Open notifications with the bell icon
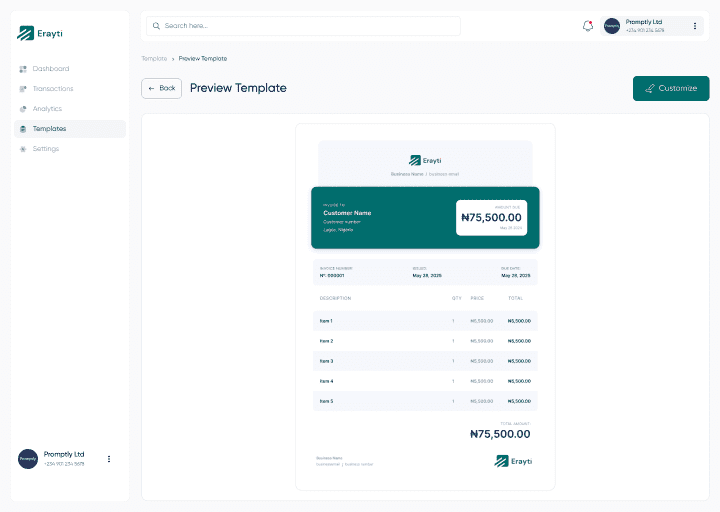720x512 pixels. pyautogui.click(x=588, y=26)
